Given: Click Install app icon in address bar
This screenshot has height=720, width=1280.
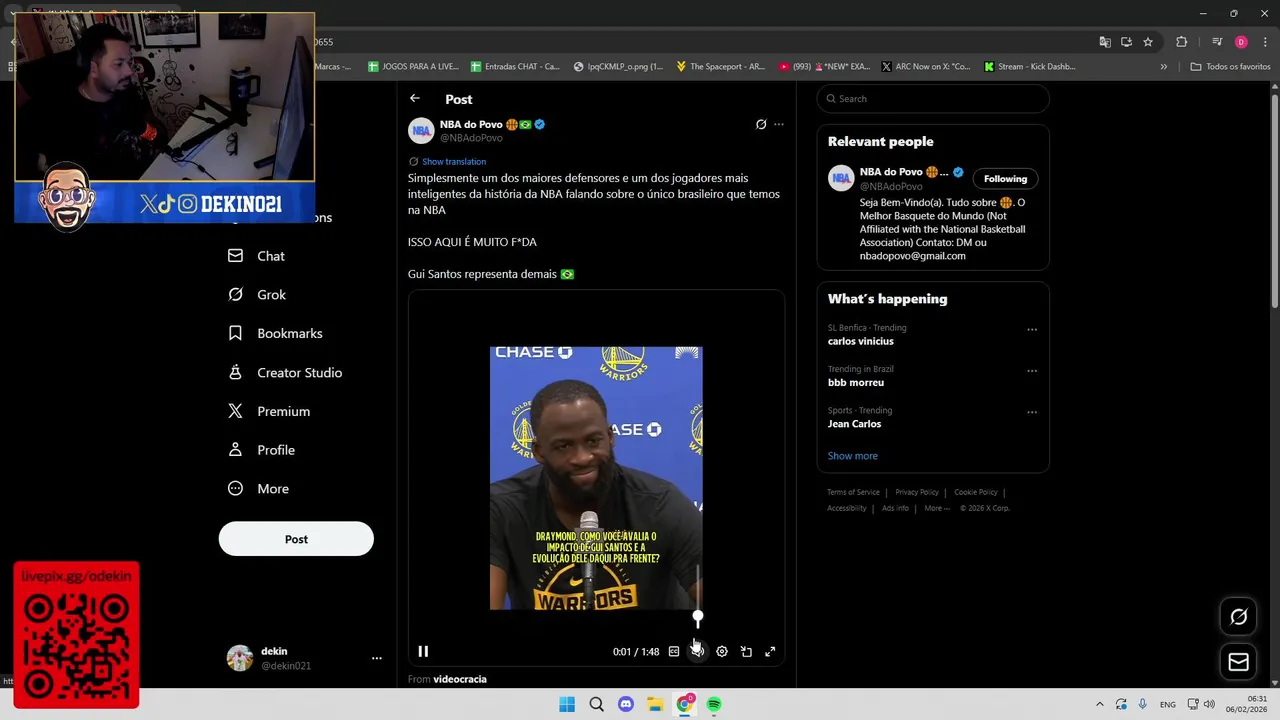Looking at the screenshot, I should coord(1126,42).
